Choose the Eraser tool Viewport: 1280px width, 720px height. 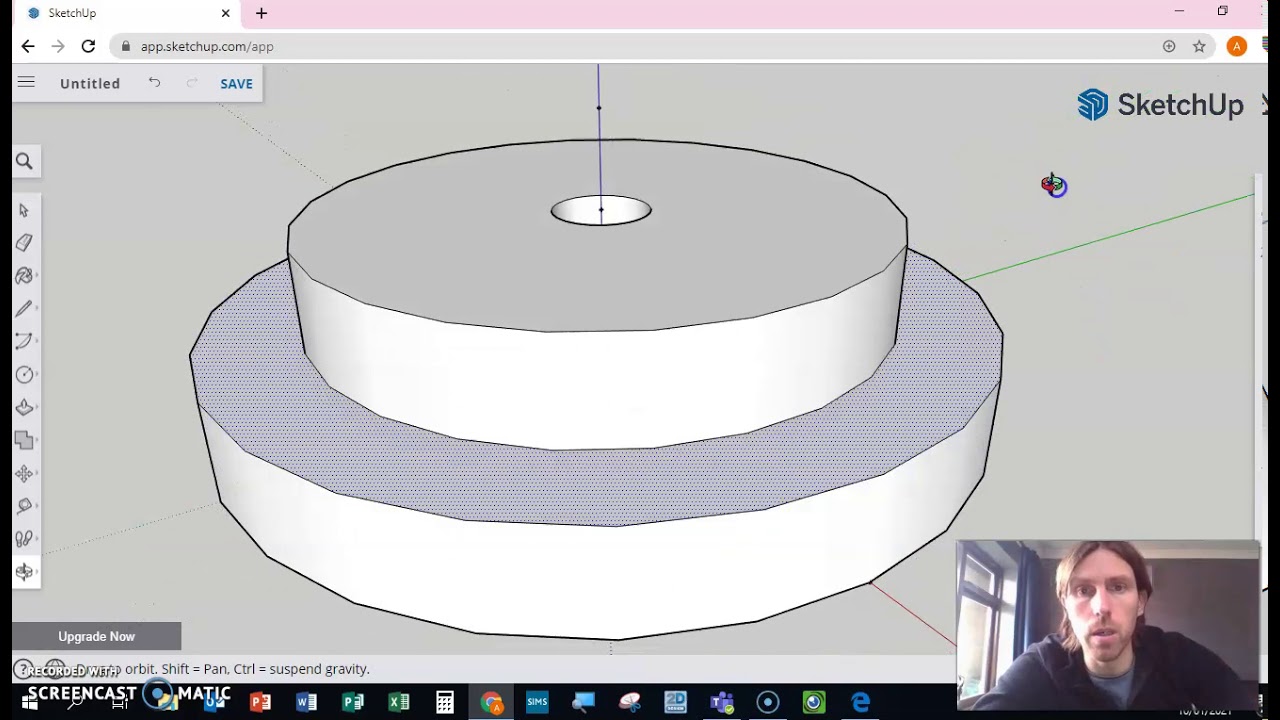pyautogui.click(x=24, y=243)
